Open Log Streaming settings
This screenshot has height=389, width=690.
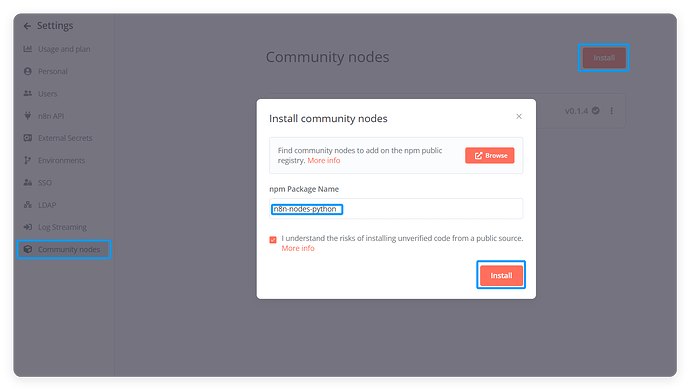[x=62, y=227]
